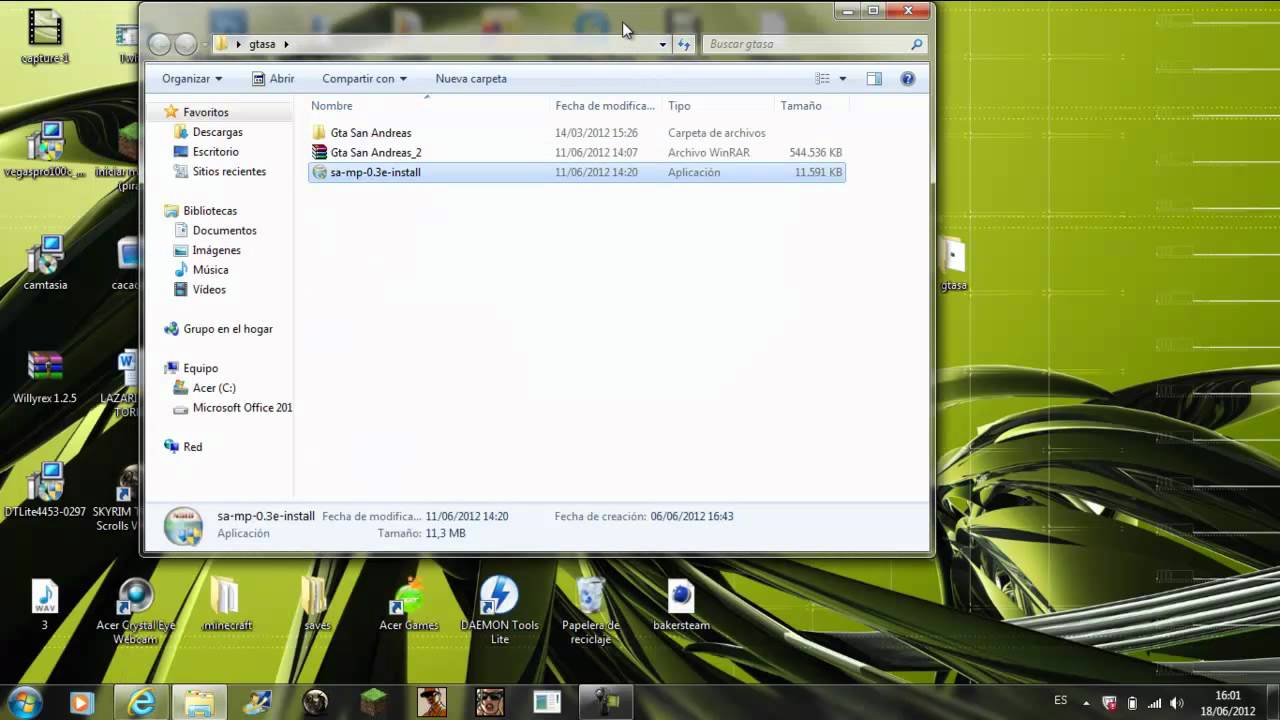
Task: Select the sa-mp-0.3e-install application file
Action: click(x=375, y=172)
